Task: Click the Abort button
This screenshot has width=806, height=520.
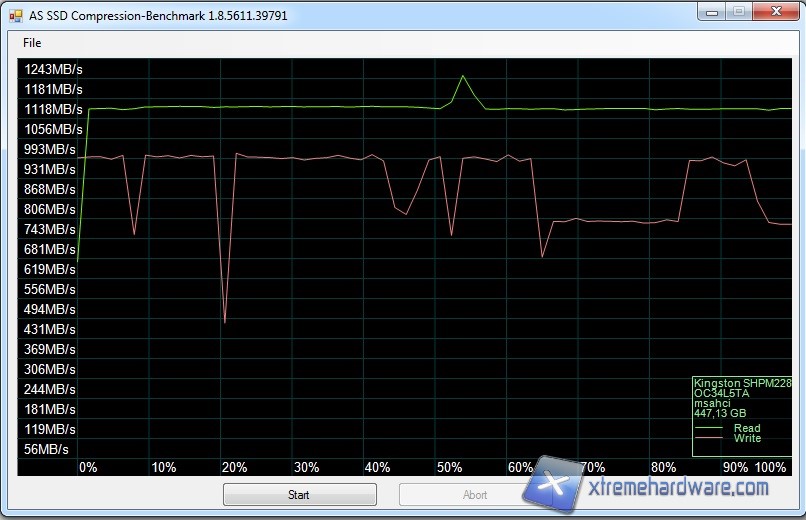Action: pyautogui.click(x=475, y=495)
